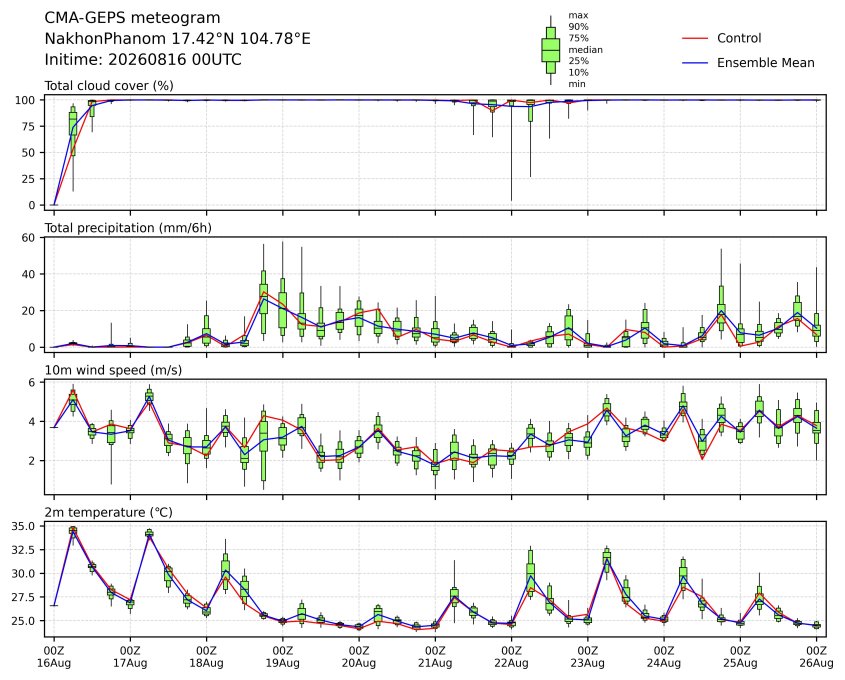The height and width of the screenshot is (680, 845).
Task: Click the '75%' box-plot legend label
Action: 578,38
